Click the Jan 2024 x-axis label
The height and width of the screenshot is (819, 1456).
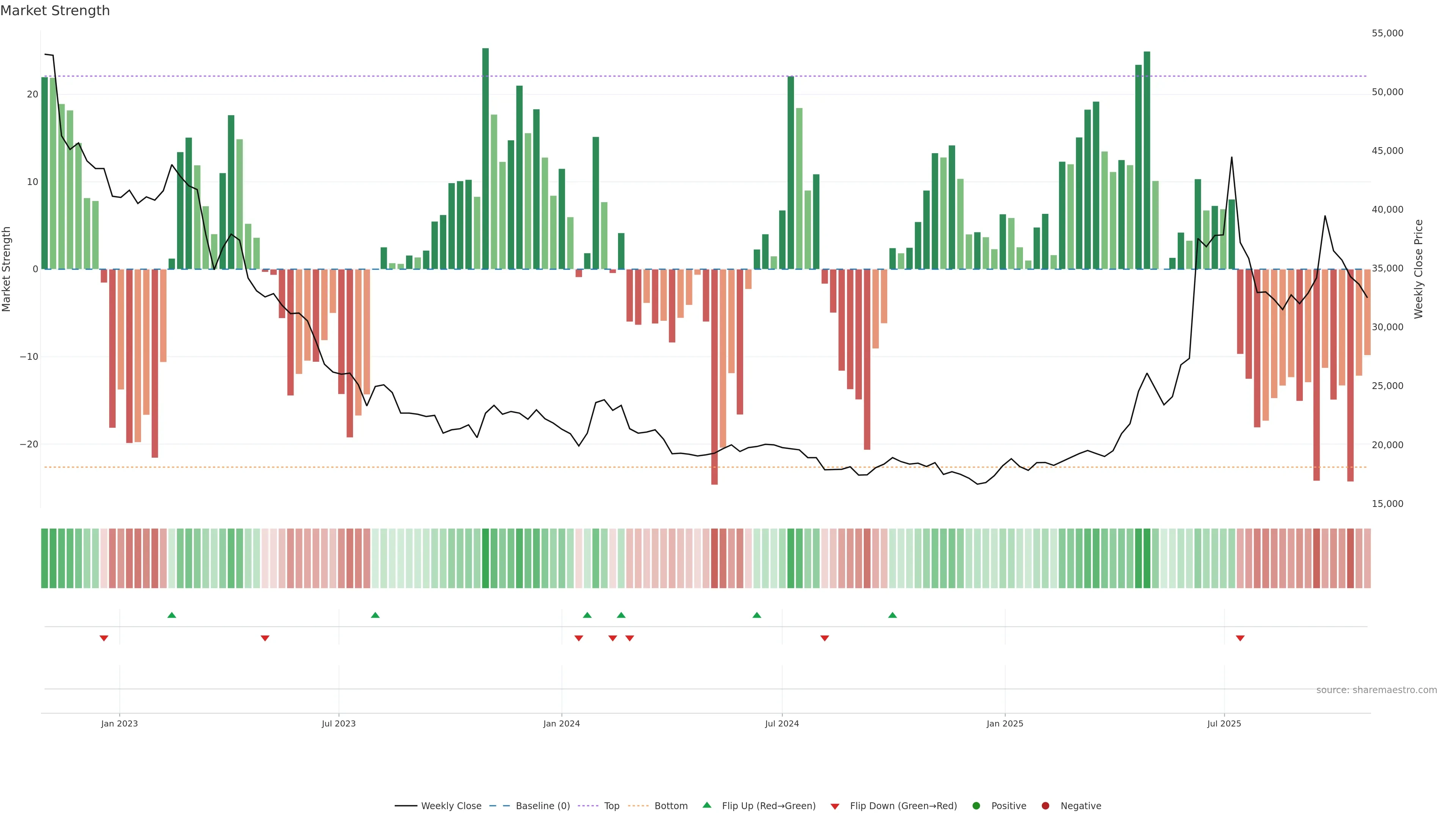(561, 724)
